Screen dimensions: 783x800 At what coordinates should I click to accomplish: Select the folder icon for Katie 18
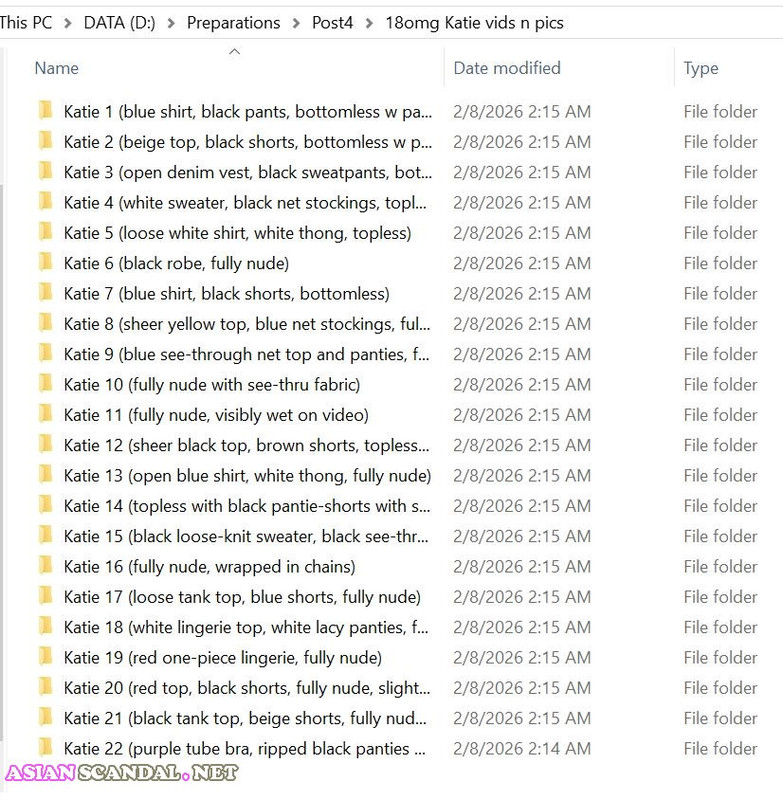45,626
